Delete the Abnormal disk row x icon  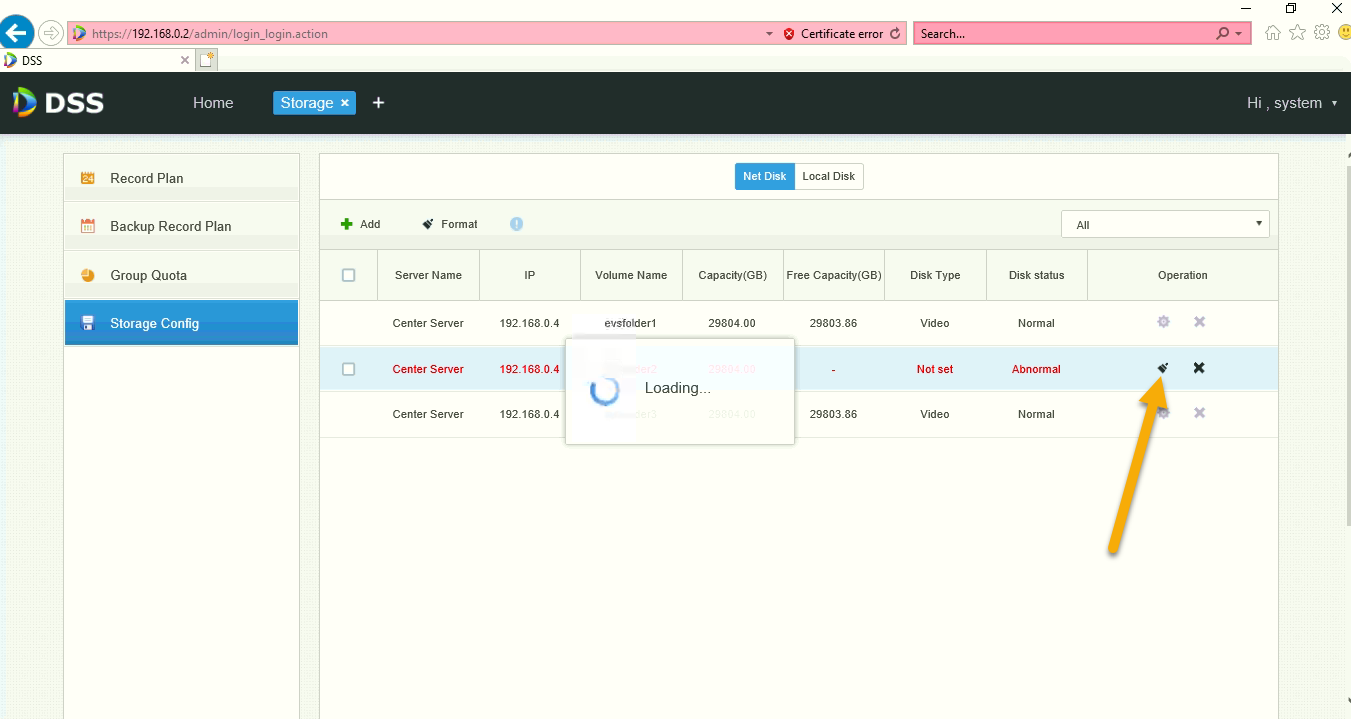[x=1199, y=368]
